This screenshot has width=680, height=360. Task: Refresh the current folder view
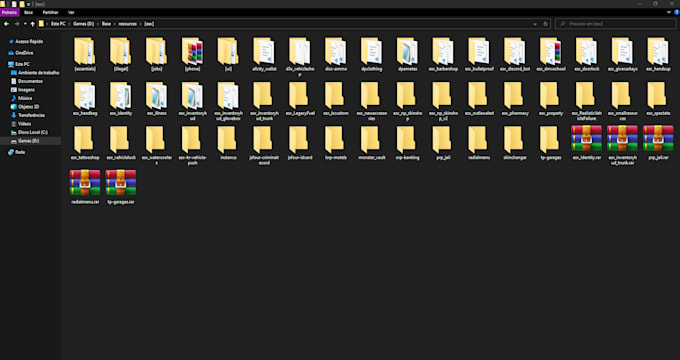point(546,24)
